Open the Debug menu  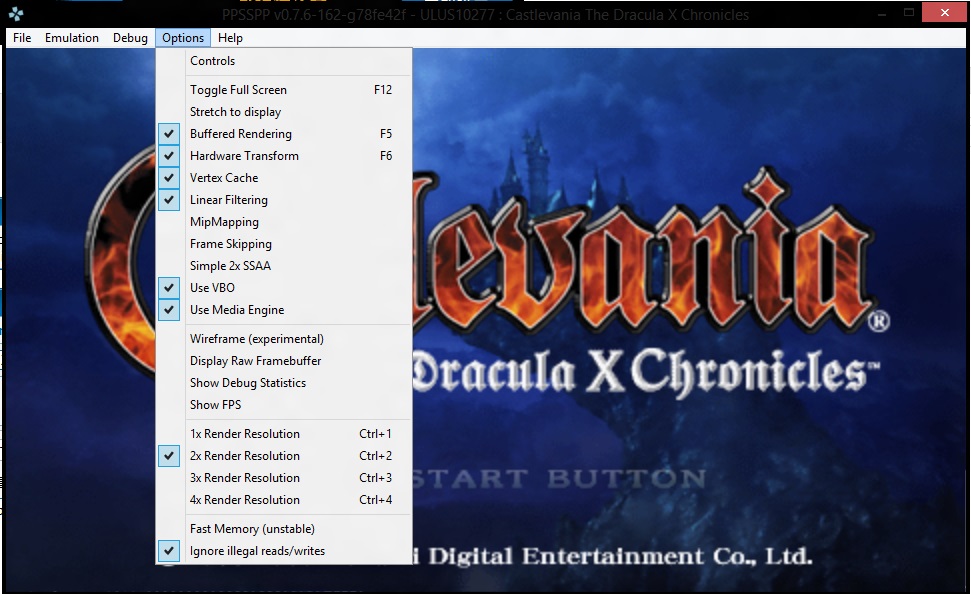click(130, 38)
